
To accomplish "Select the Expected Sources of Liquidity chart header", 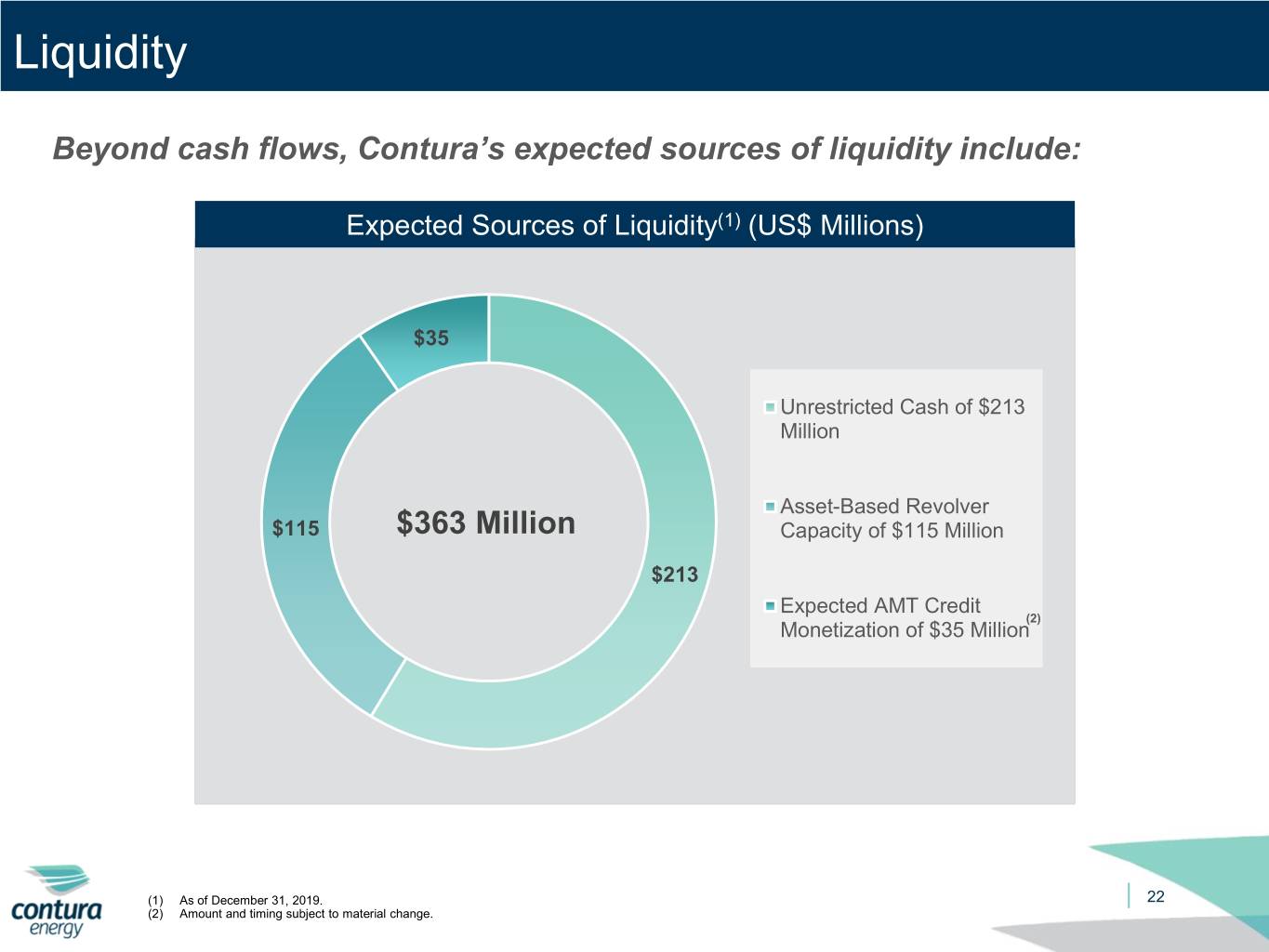I will [x=635, y=225].
